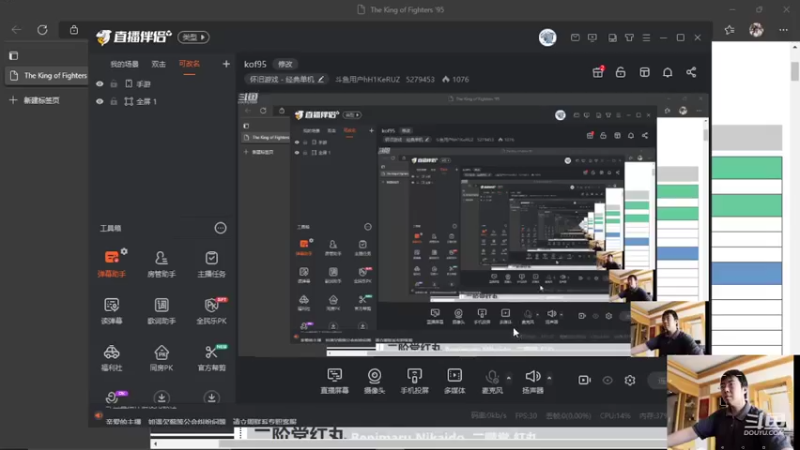
Task: Toggle lock on the 全屏 1 source row
Action: [x=114, y=102]
